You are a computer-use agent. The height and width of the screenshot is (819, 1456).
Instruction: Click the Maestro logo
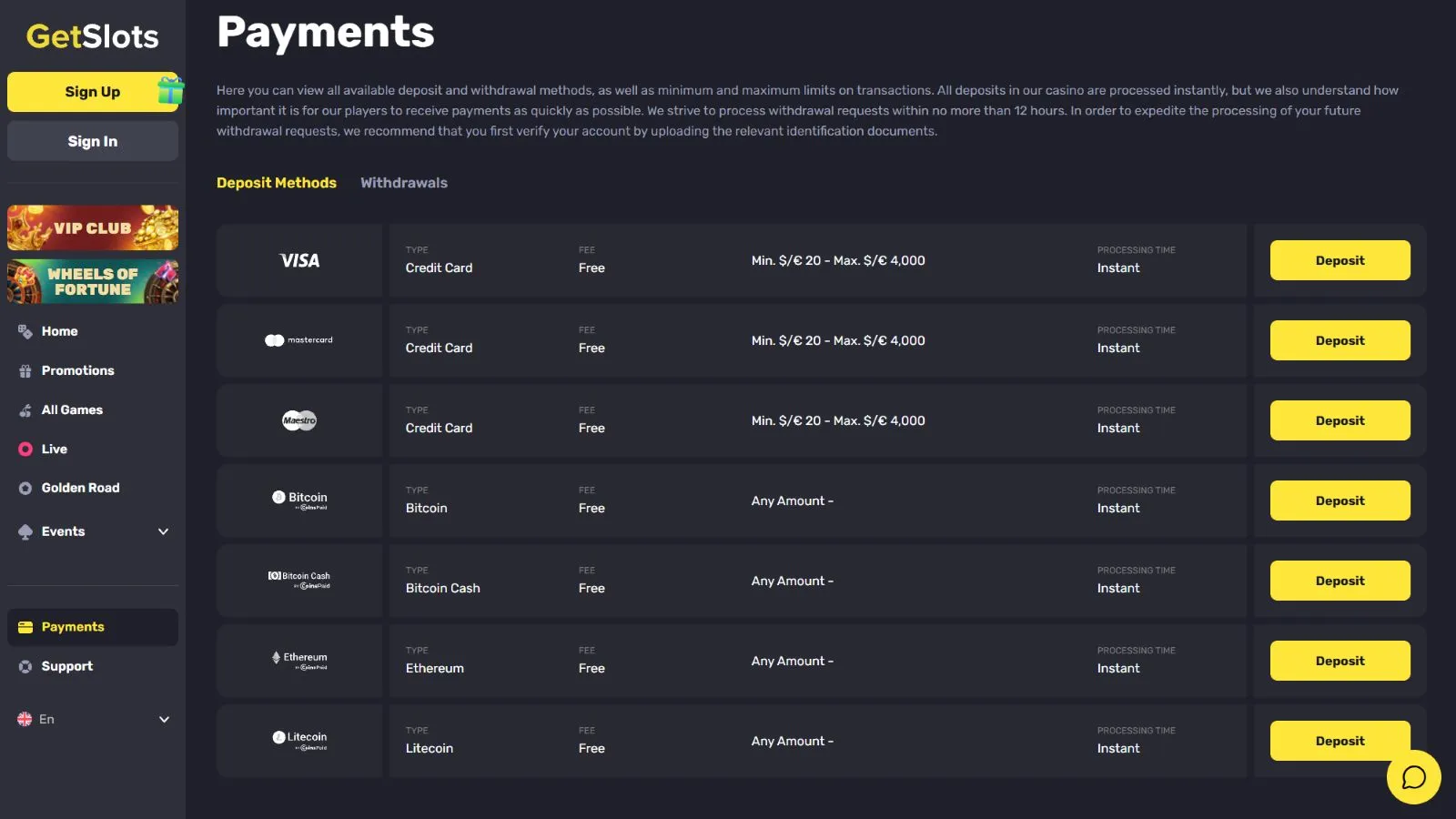pos(299,420)
